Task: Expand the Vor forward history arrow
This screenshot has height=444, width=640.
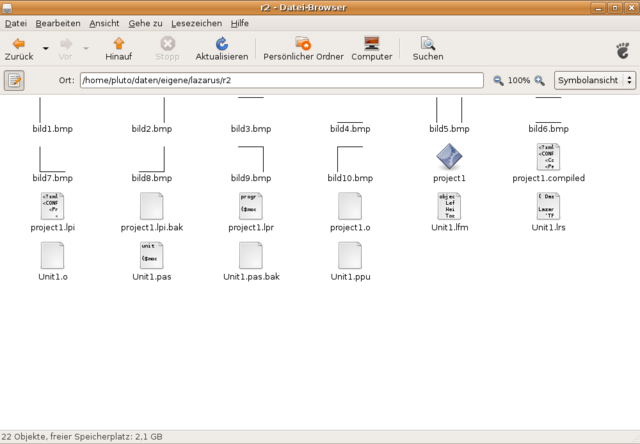Action: tap(86, 48)
